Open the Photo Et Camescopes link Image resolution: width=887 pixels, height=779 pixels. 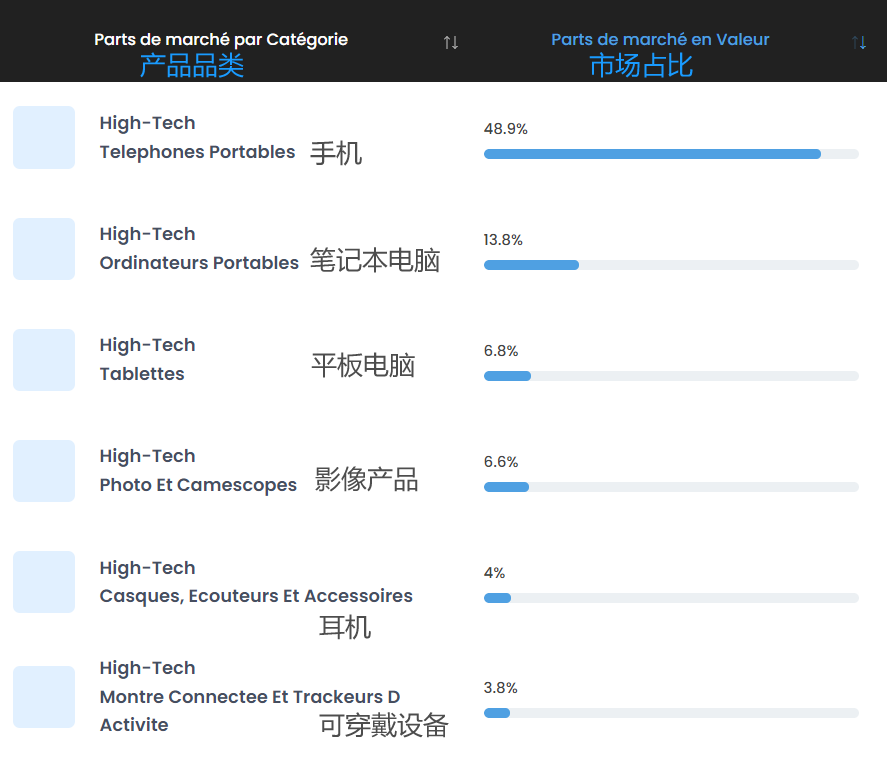coord(198,485)
